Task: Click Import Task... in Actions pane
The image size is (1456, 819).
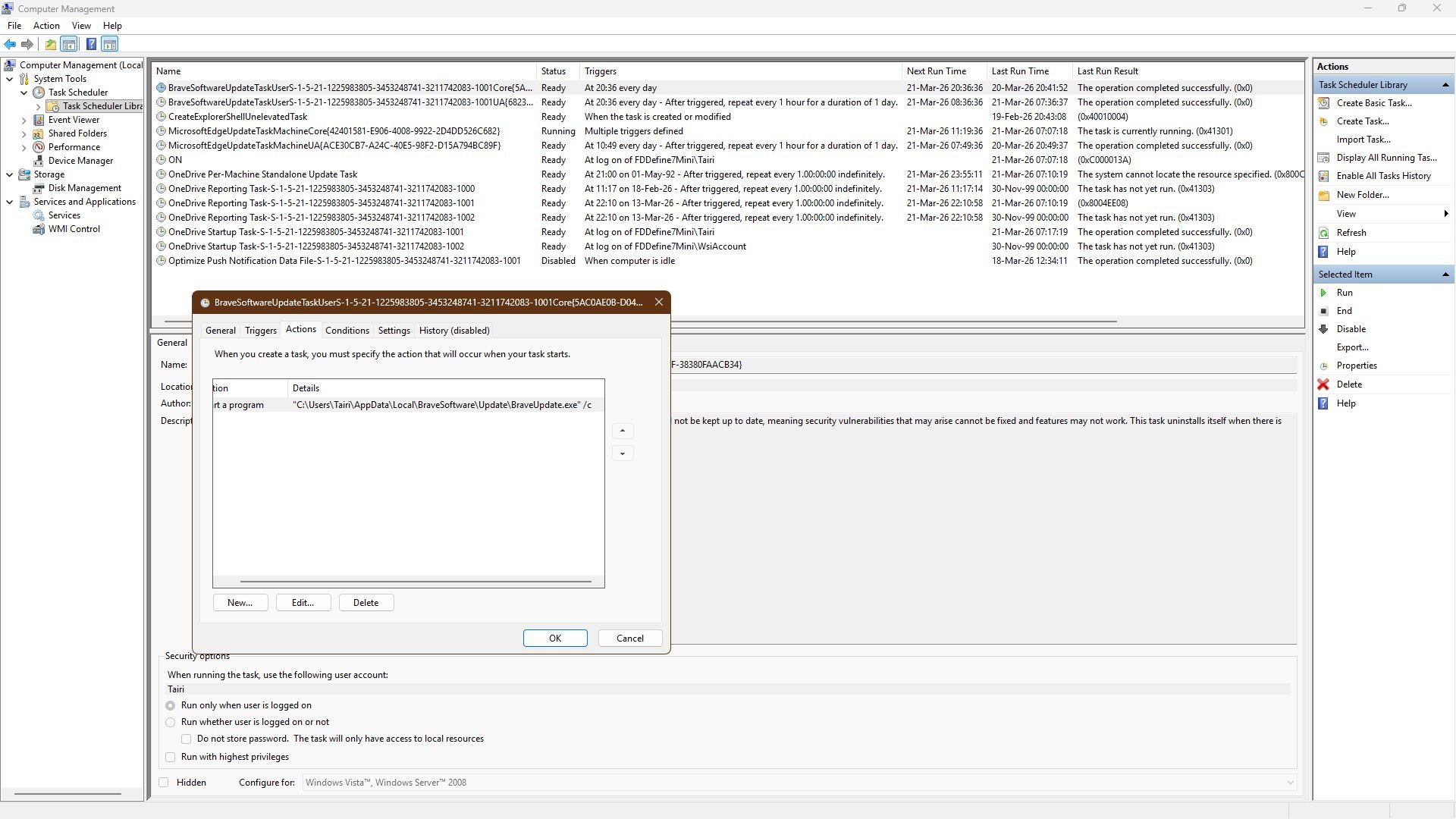Action: pos(1363,140)
